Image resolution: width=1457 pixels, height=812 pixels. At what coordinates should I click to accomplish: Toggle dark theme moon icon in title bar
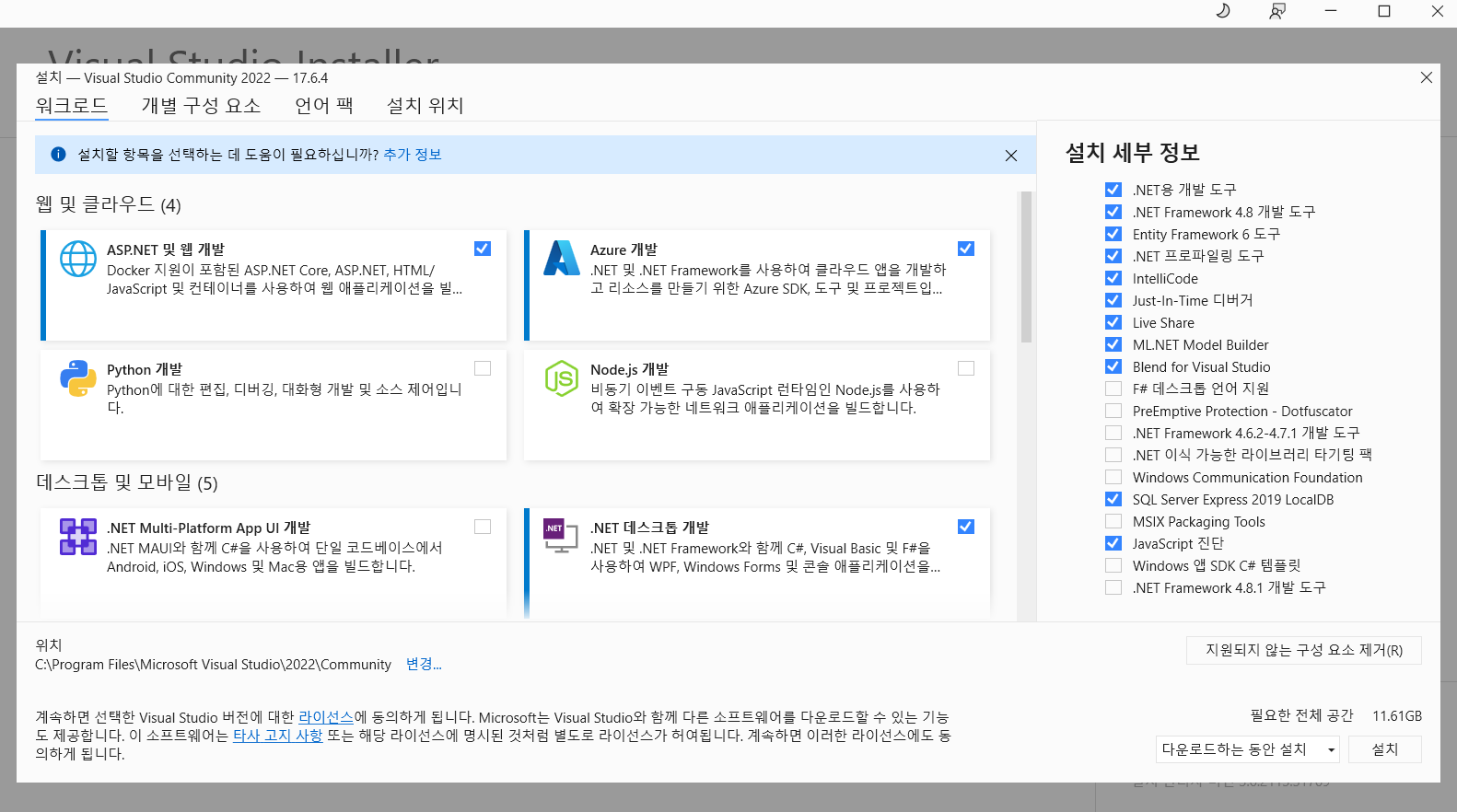coord(1223,11)
